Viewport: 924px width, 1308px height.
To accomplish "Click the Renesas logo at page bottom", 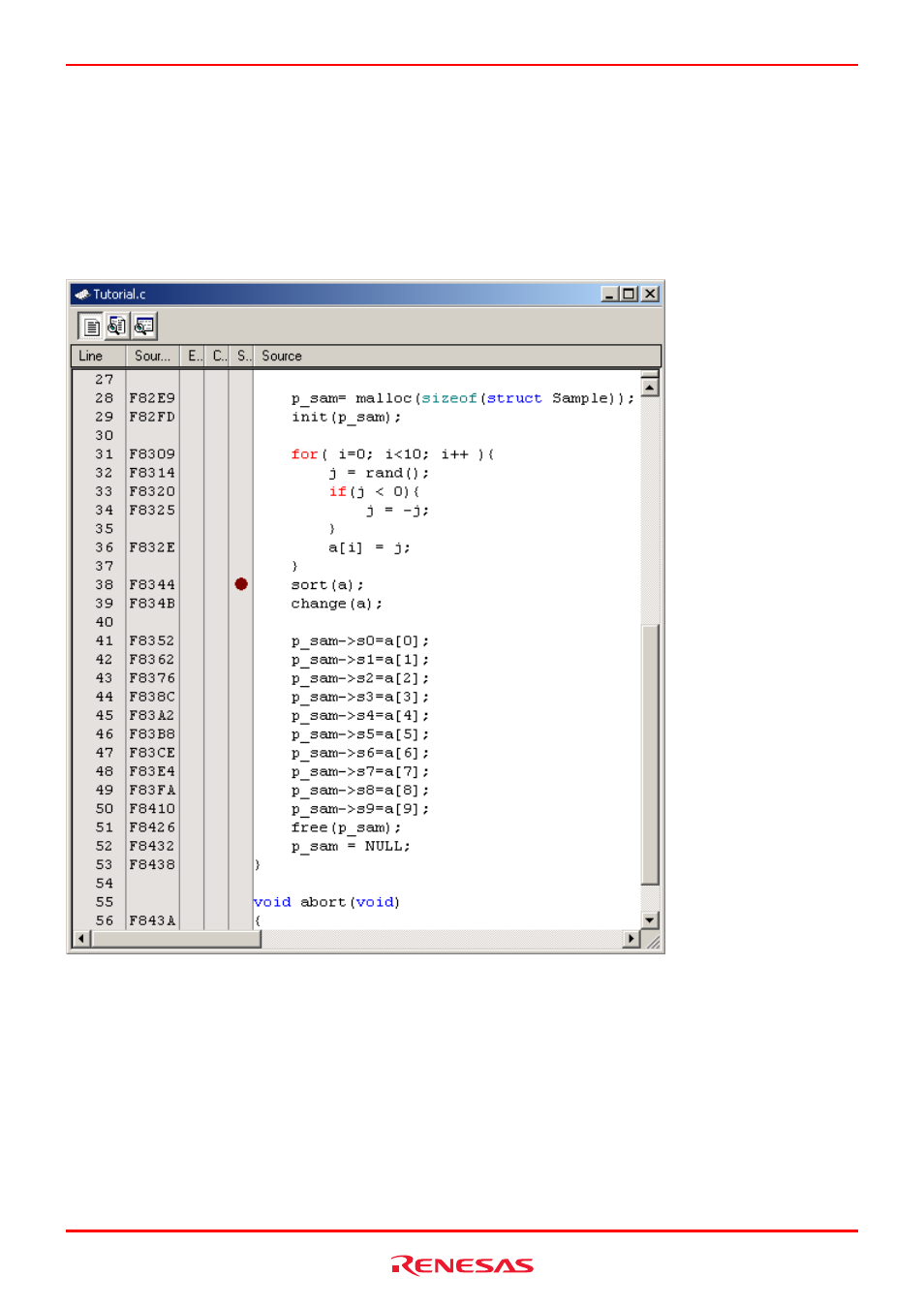I will 462,1265.
